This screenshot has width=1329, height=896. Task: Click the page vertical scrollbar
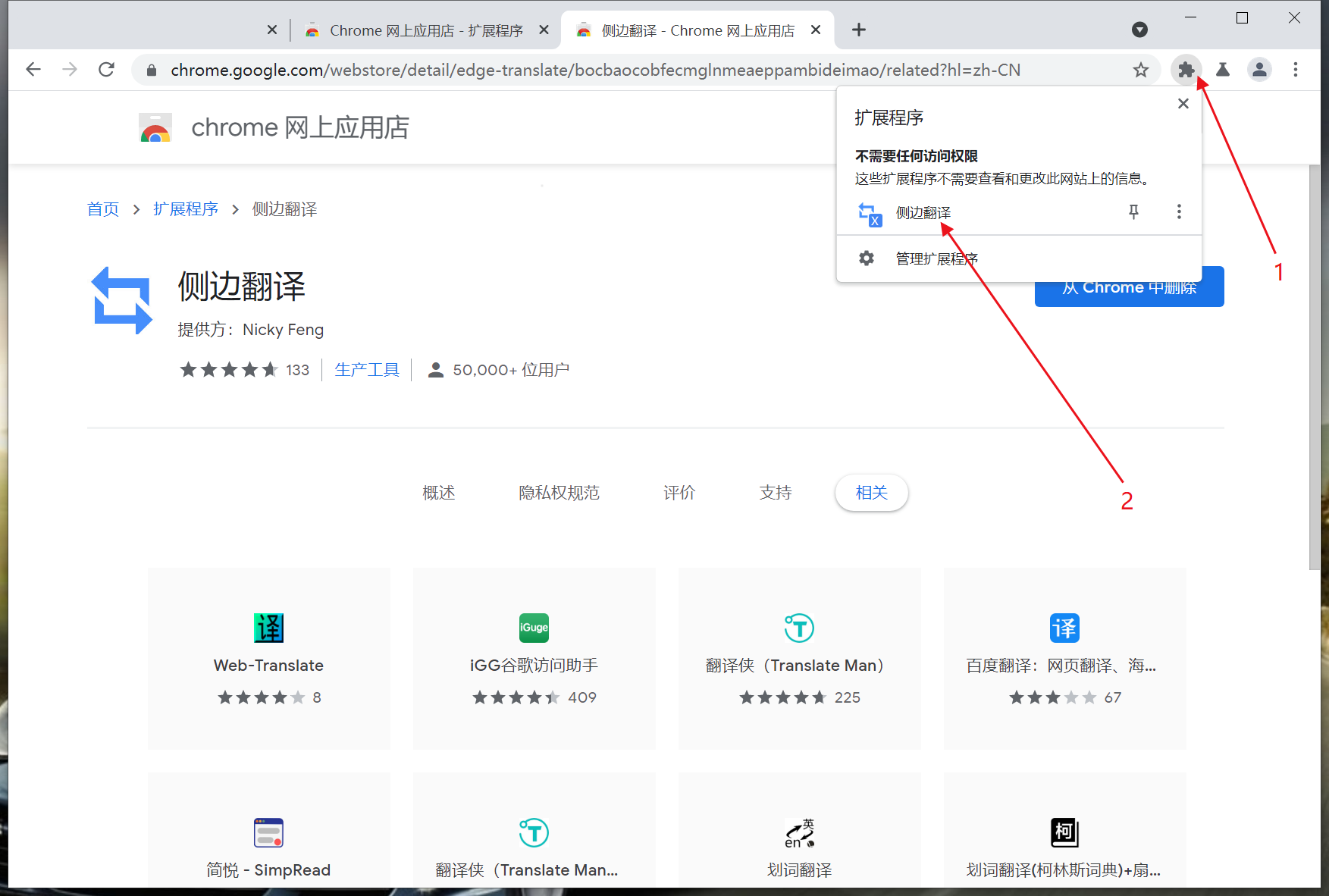1315,368
